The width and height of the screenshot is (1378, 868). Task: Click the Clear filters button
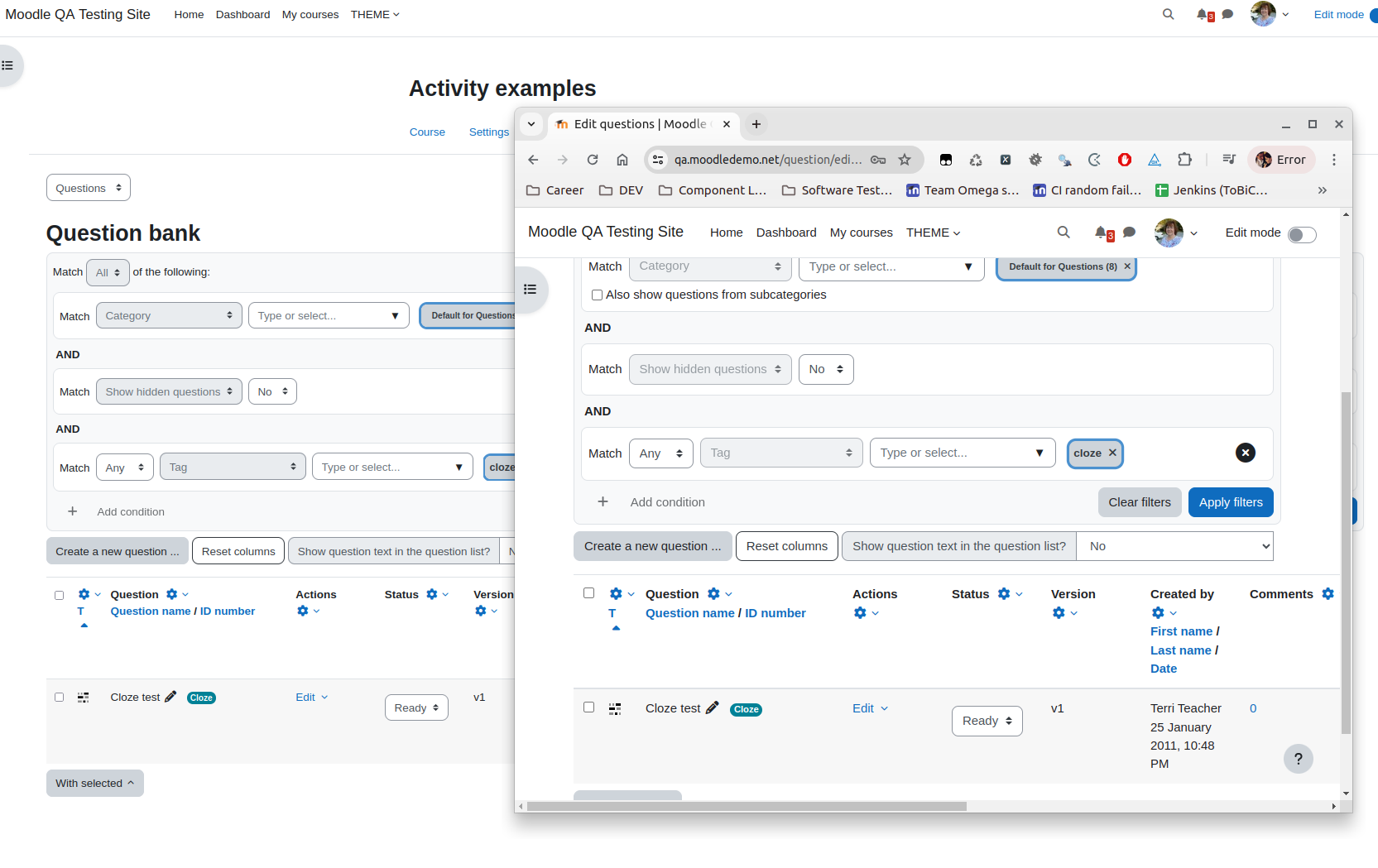1140,502
